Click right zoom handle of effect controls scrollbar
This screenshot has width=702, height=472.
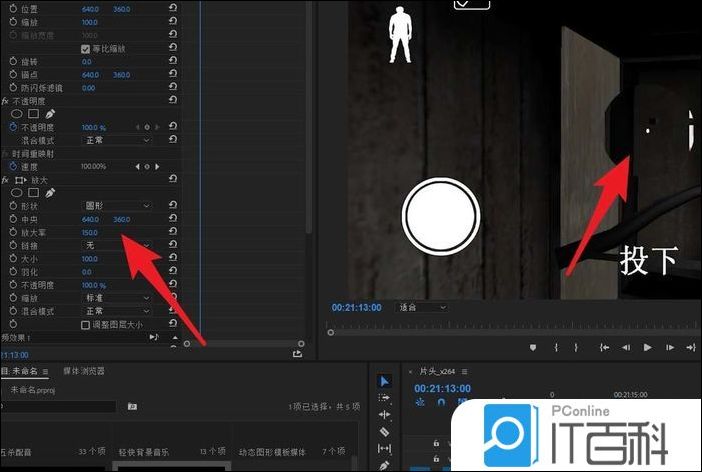pyautogui.click(x=301, y=343)
